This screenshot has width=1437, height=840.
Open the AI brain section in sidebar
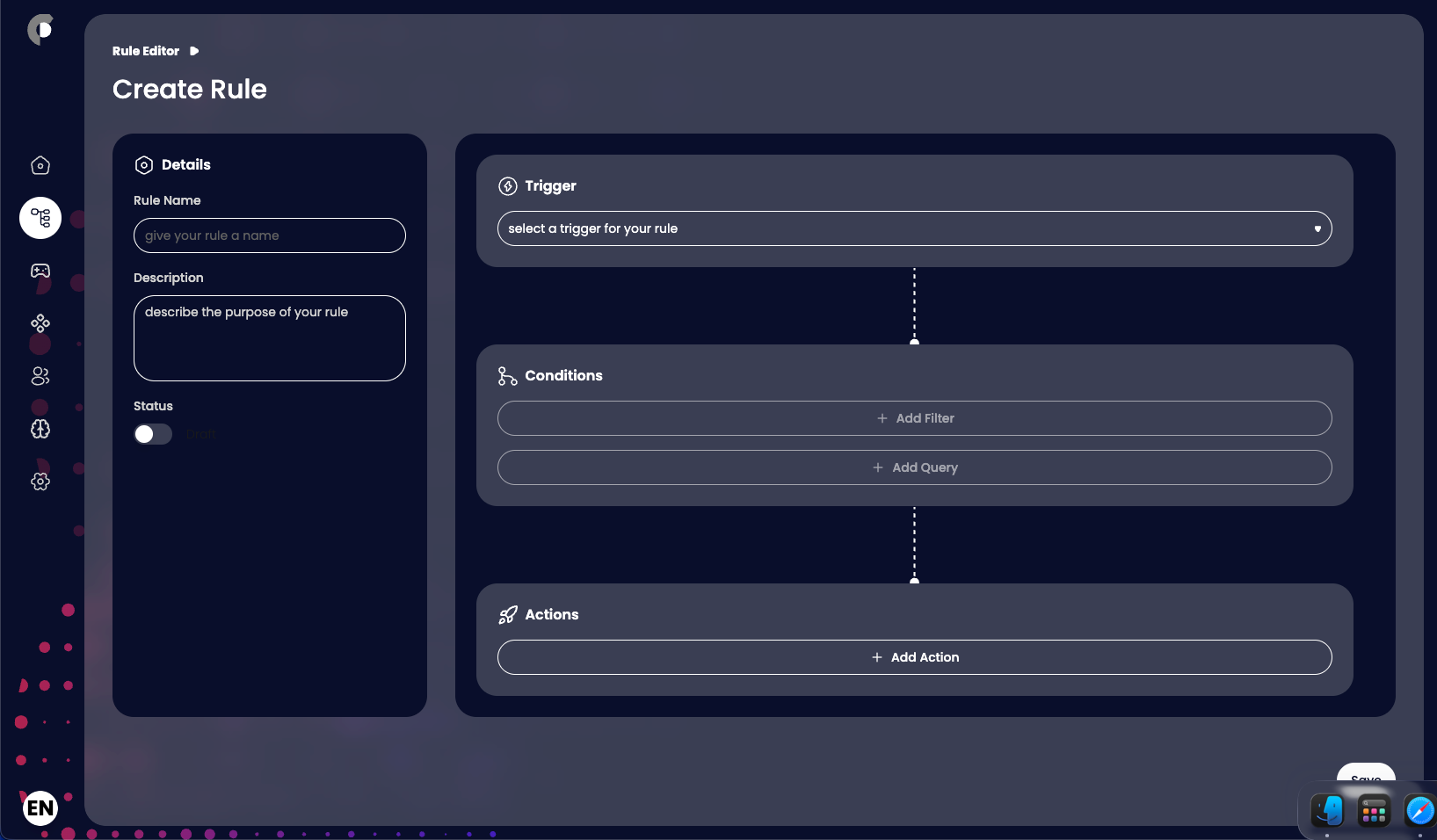pos(40,430)
